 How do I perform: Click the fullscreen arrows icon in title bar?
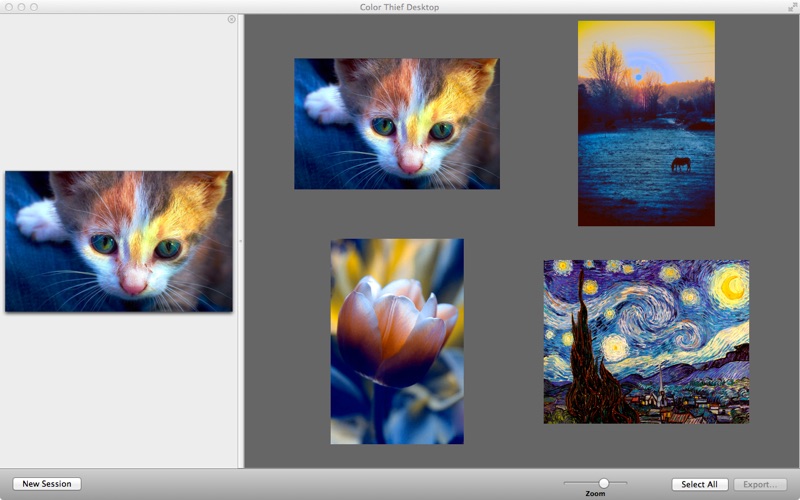[x=792, y=7]
